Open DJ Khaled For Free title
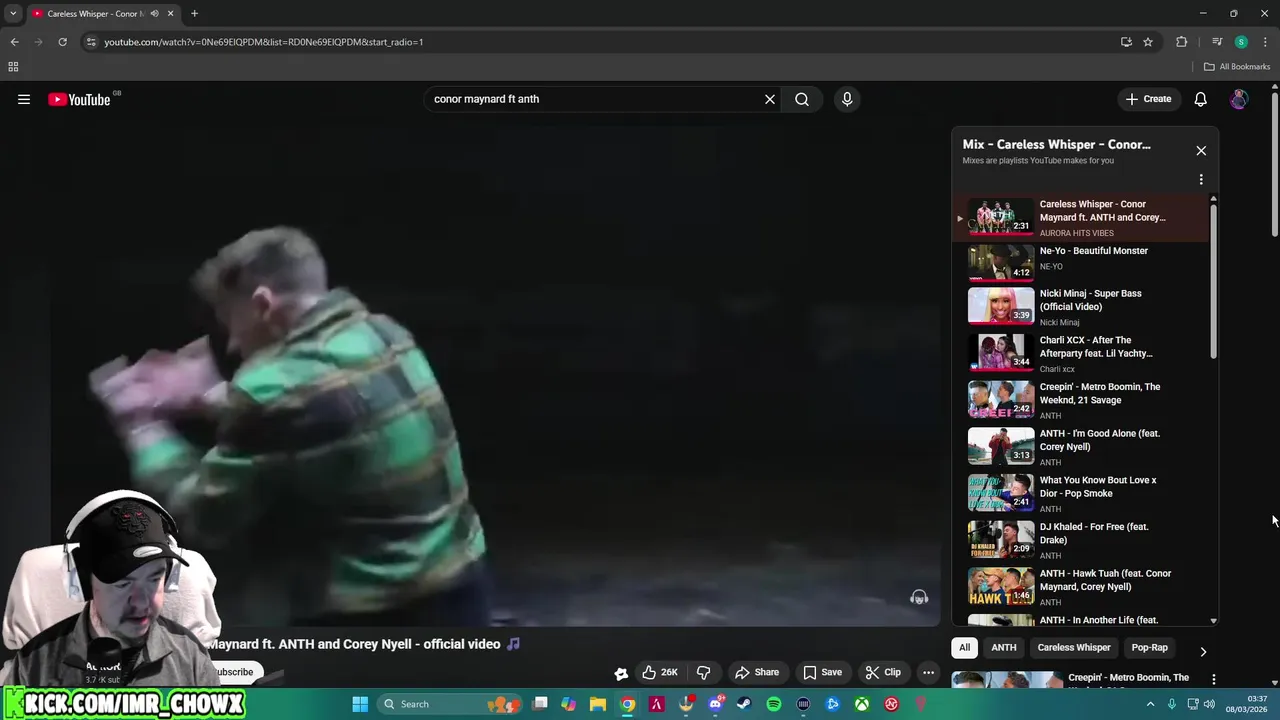The width and height of the screenshot is (1280, 720). [x=1094, y=533]
